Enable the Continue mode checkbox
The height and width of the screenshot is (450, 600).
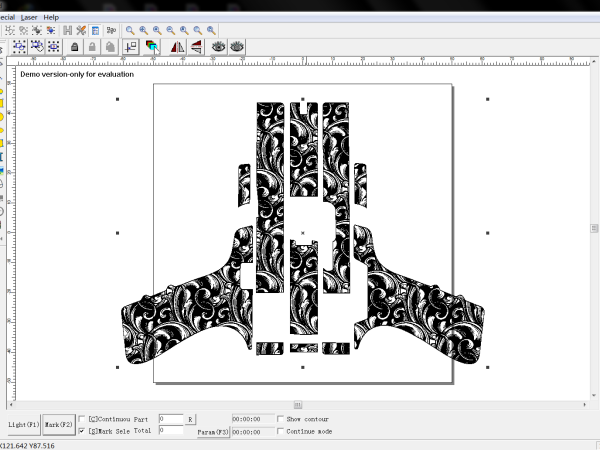click(280, 431)
